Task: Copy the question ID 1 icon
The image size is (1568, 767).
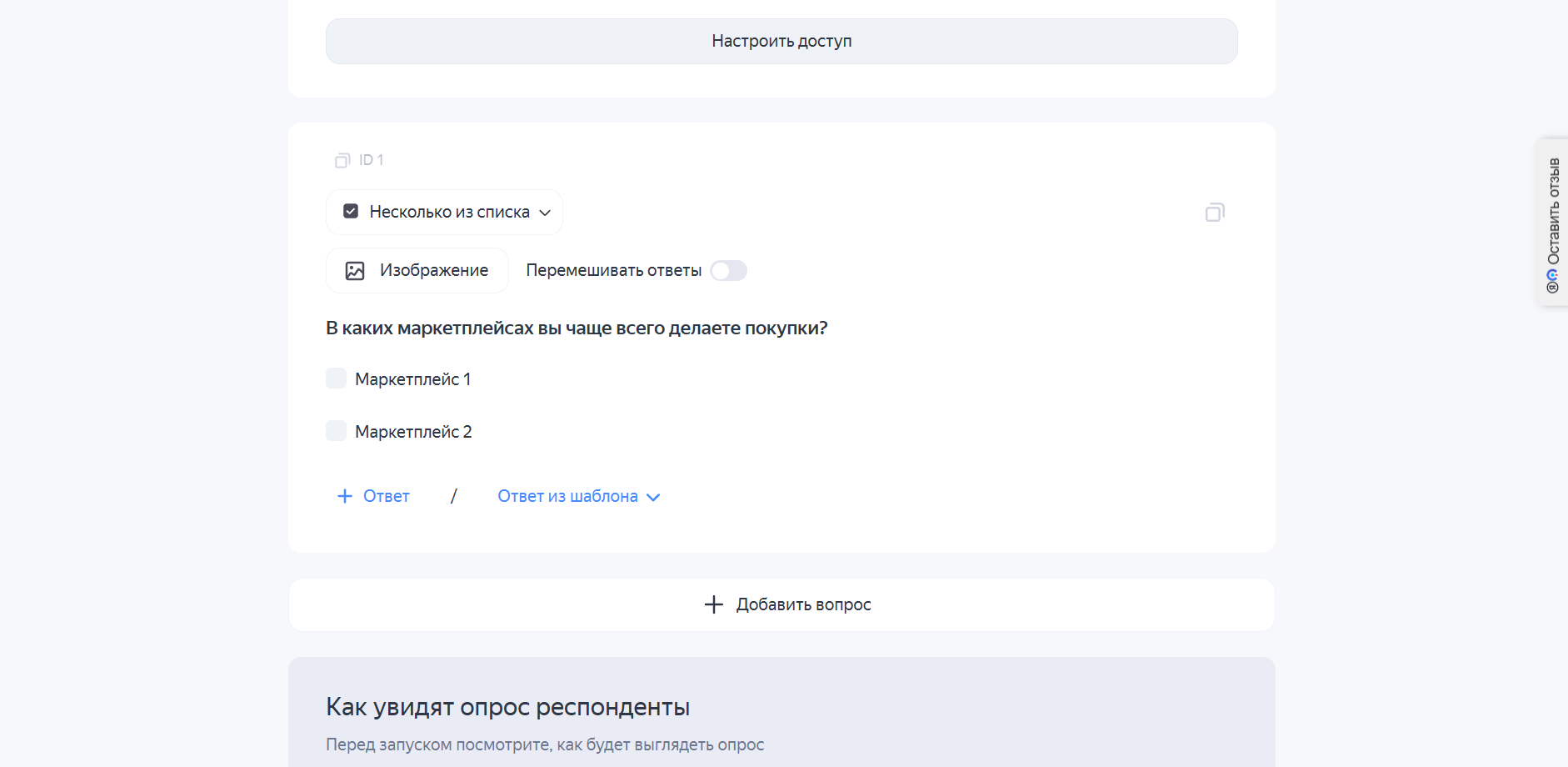Action: point(342,160)
